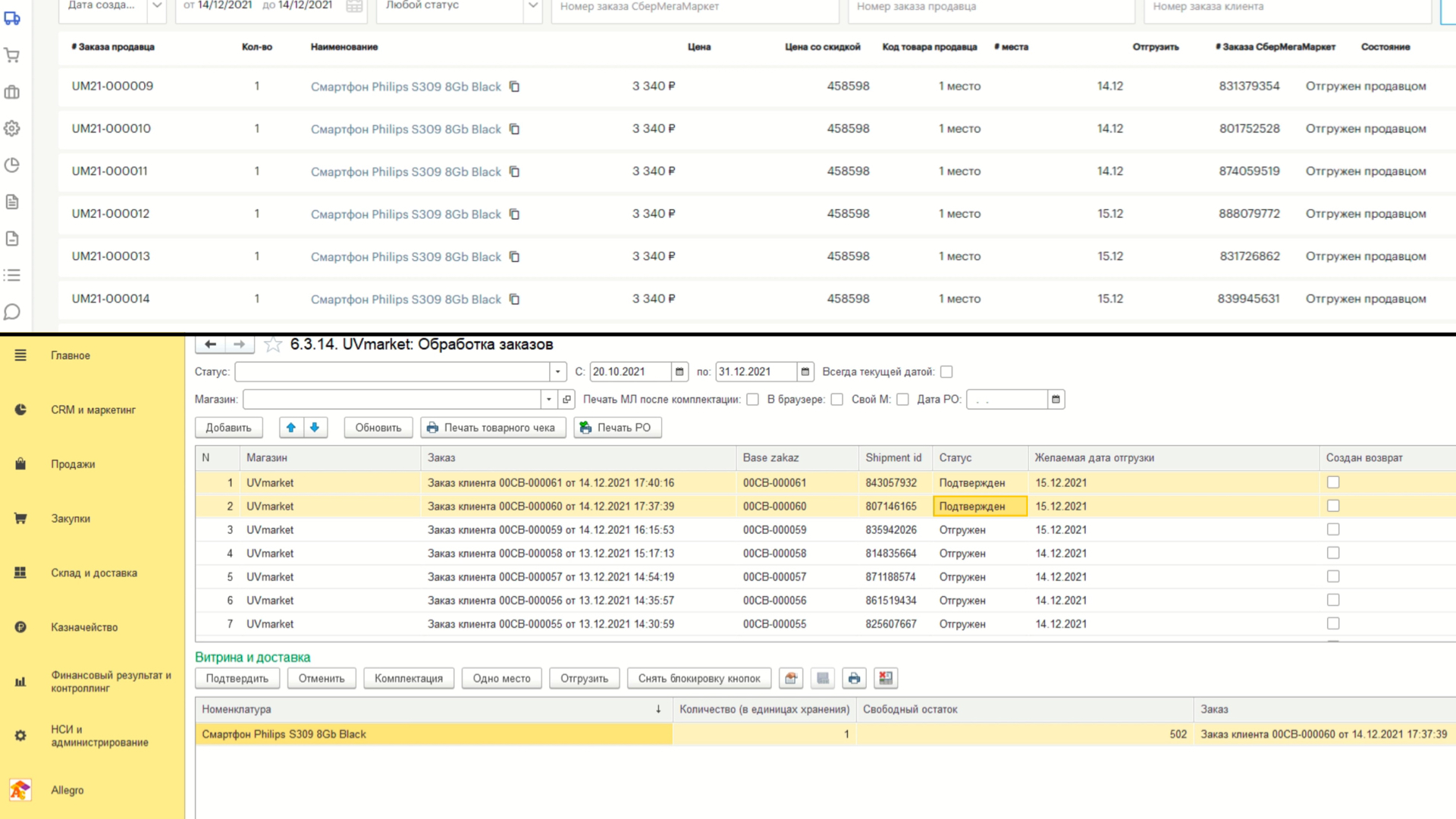Click printer icon in Витрина и доставка toolbar
The width and height of the screenshot is (1456, 819).
[x=854, y=679]
